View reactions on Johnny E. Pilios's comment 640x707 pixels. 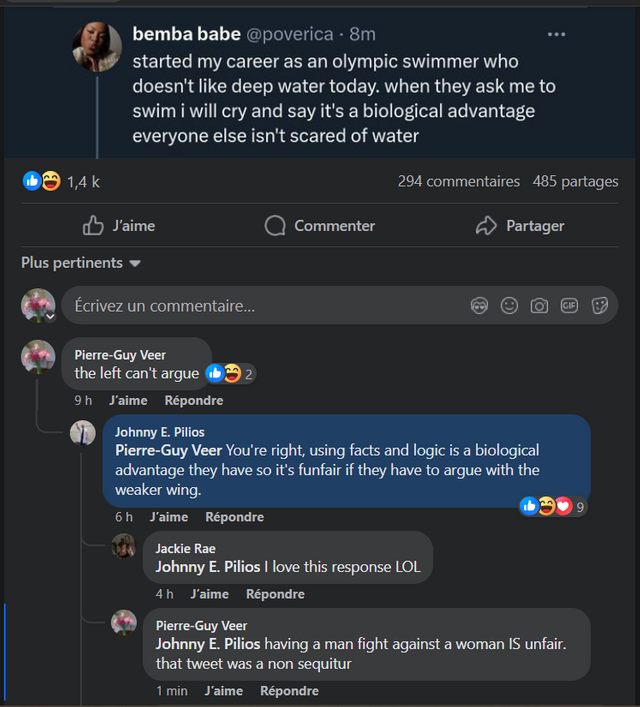(553, 507)
